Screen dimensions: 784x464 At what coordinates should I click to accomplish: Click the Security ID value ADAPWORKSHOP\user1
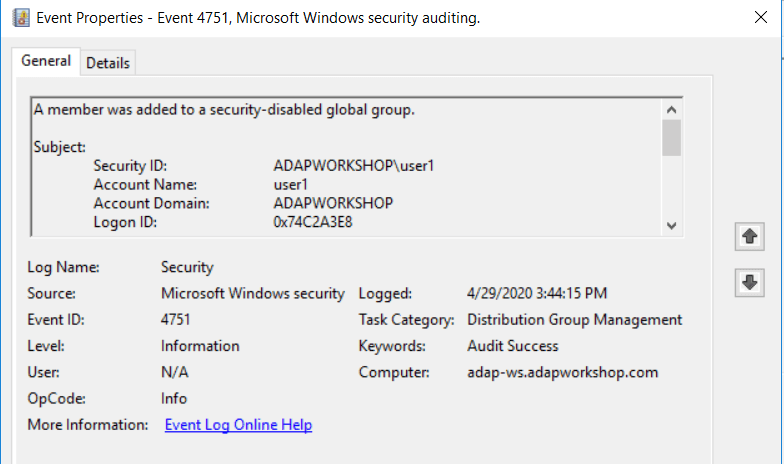[339, 166]
